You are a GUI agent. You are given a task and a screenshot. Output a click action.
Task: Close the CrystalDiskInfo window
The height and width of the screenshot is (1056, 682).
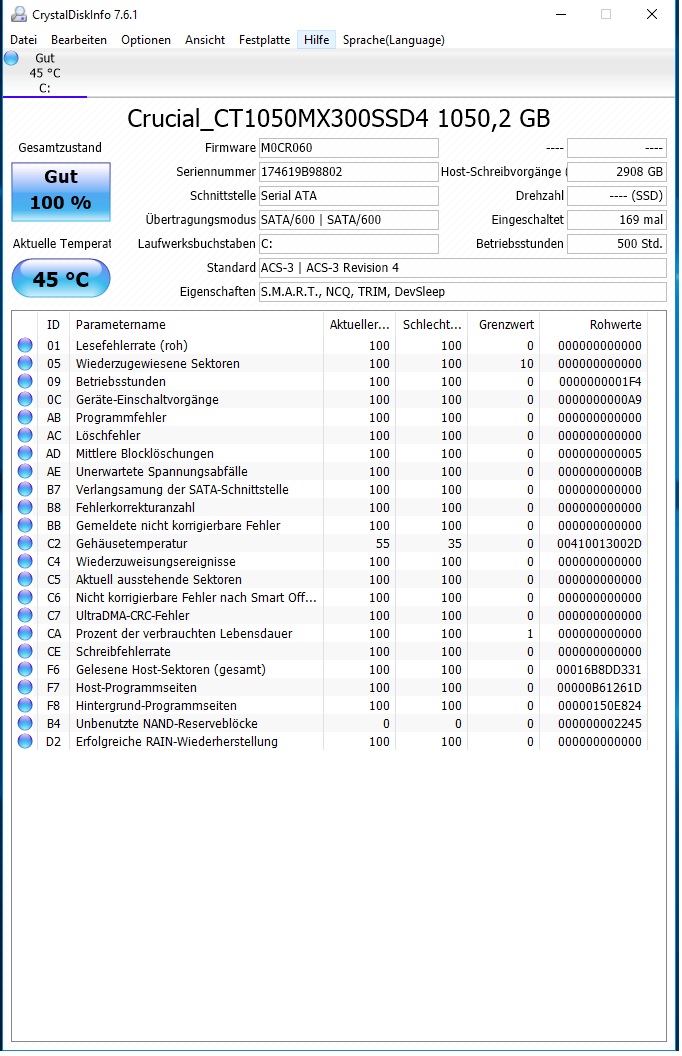pyautogui.click(x=652, y=14)
